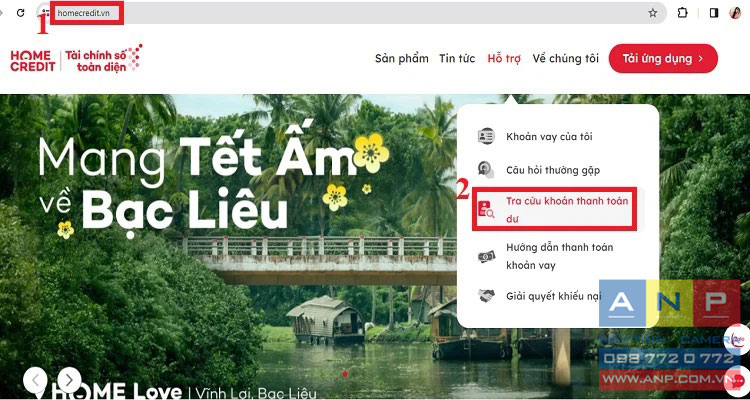Screen dimensions: 750x400
Task: Click the handshake icon for 'Giải quyết khiếu nại'
Action: pyautogui.click(x=486, y=296)
